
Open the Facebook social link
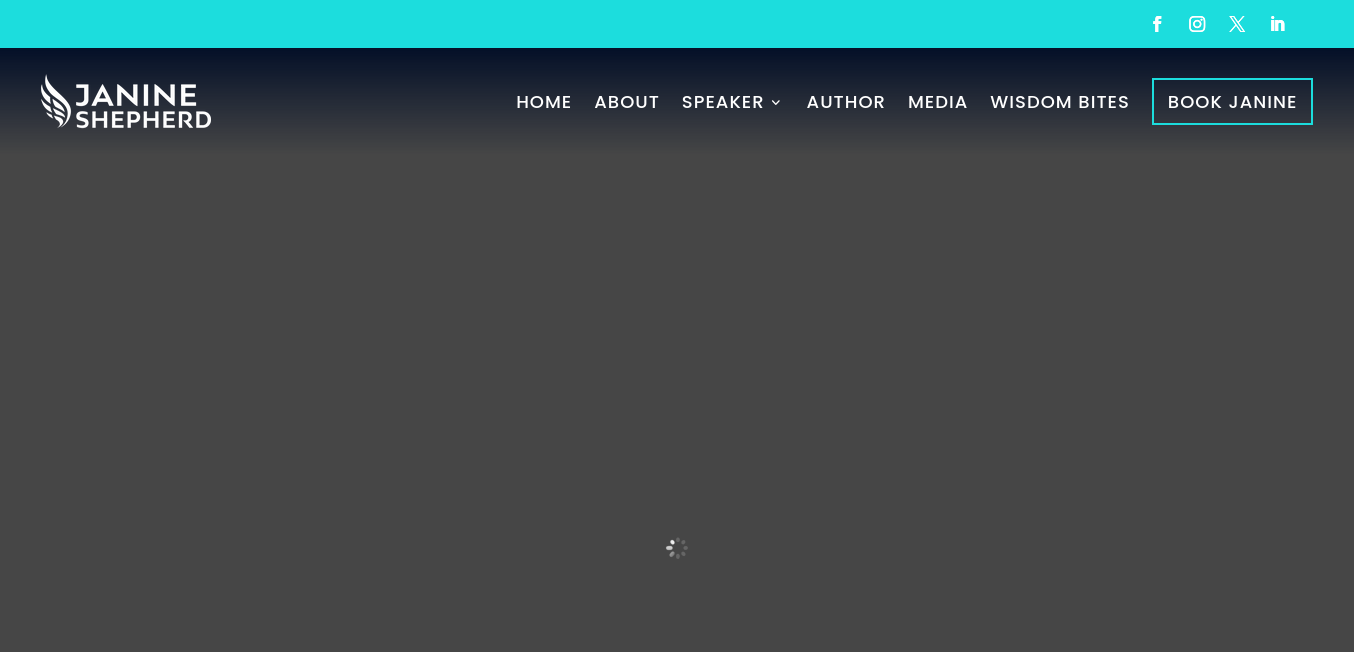[x=1157, y=24]
